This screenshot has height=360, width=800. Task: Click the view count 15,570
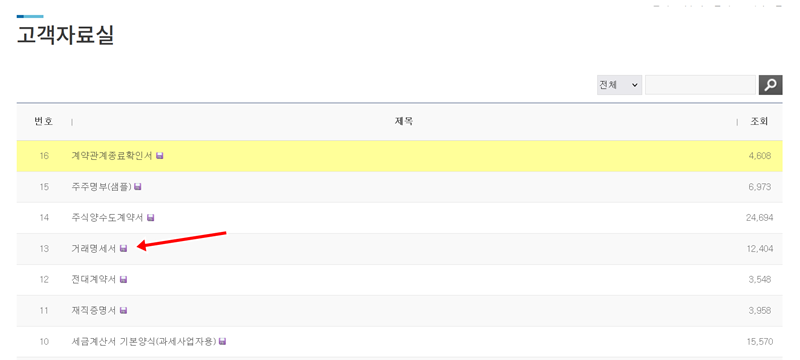tap(759, 342)
